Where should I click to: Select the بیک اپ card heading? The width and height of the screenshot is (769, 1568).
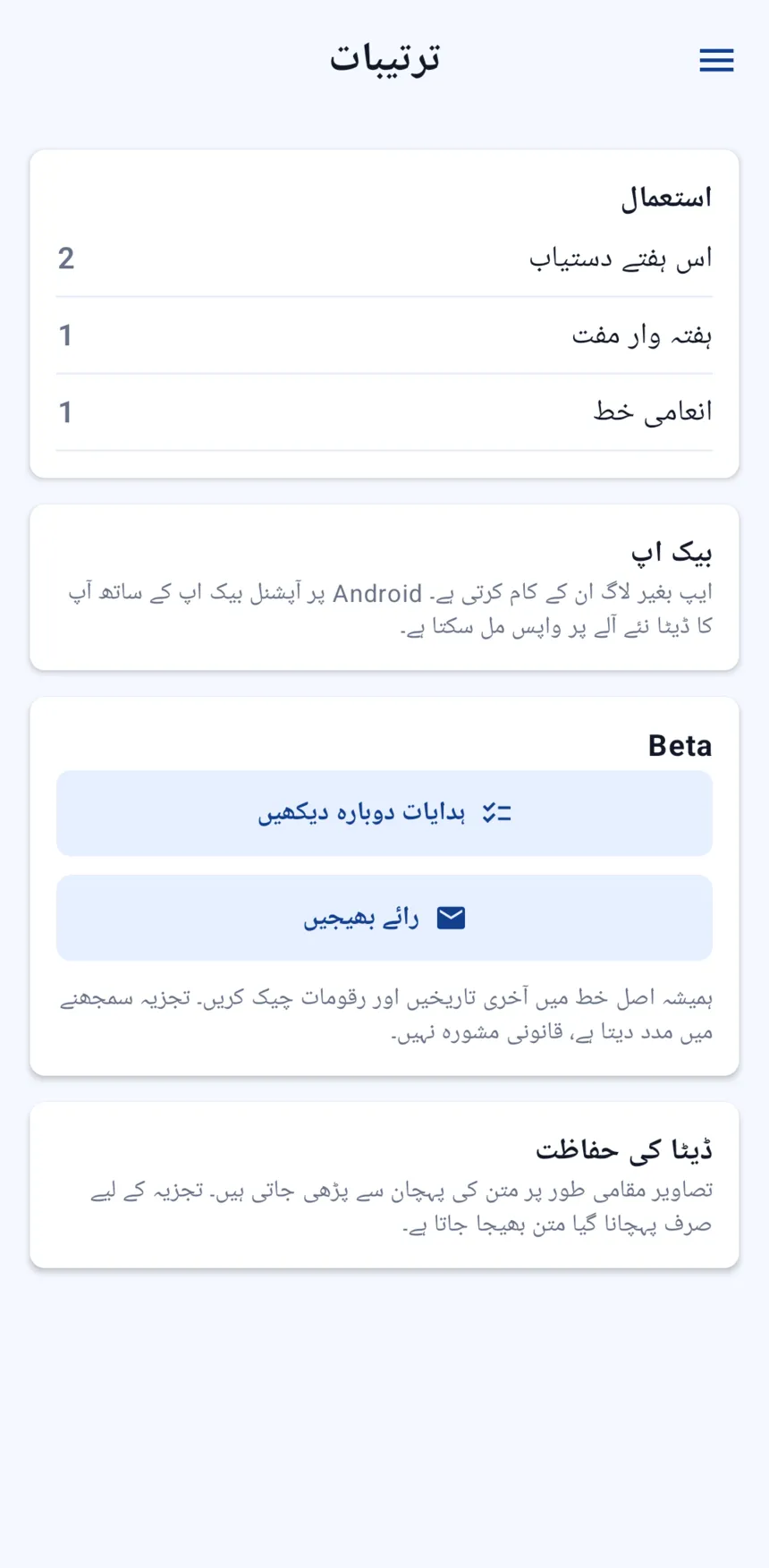[672, 553]
